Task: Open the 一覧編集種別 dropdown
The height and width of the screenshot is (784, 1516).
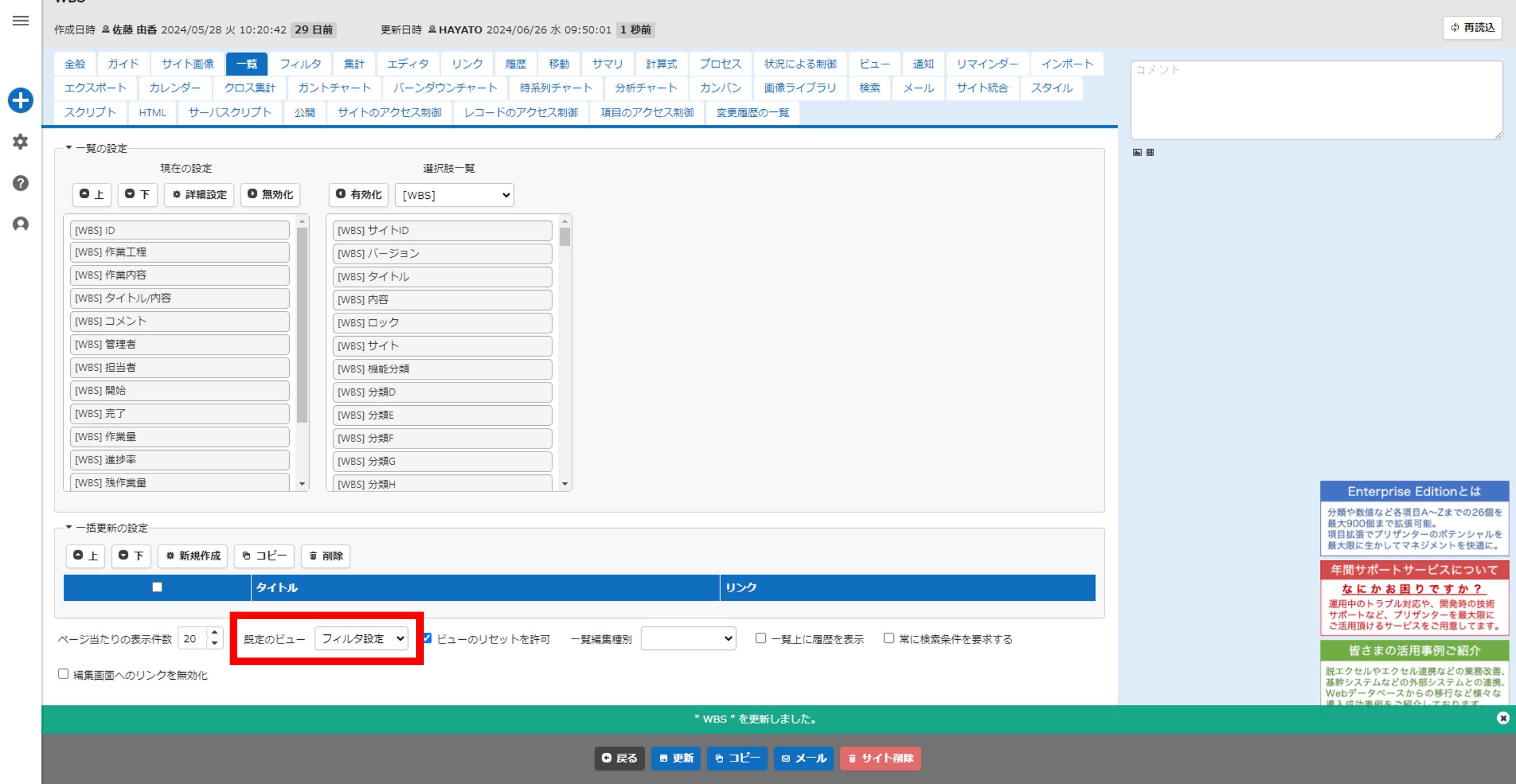Action: click(689, 638)
